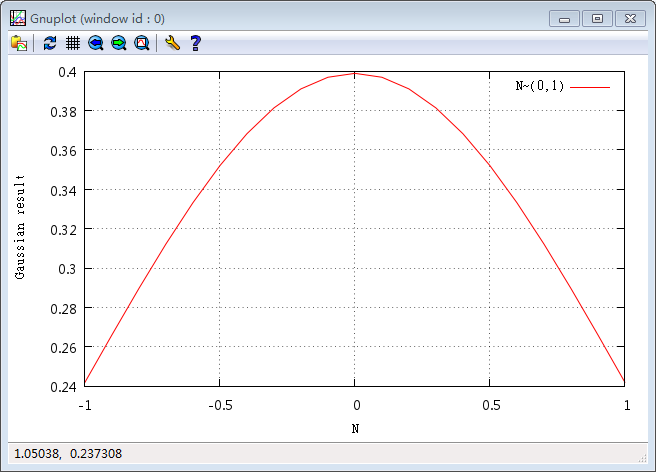The image size is (656, 472).
Task: Click the 0.26 y-axis tick label
Action: (64, 348)
